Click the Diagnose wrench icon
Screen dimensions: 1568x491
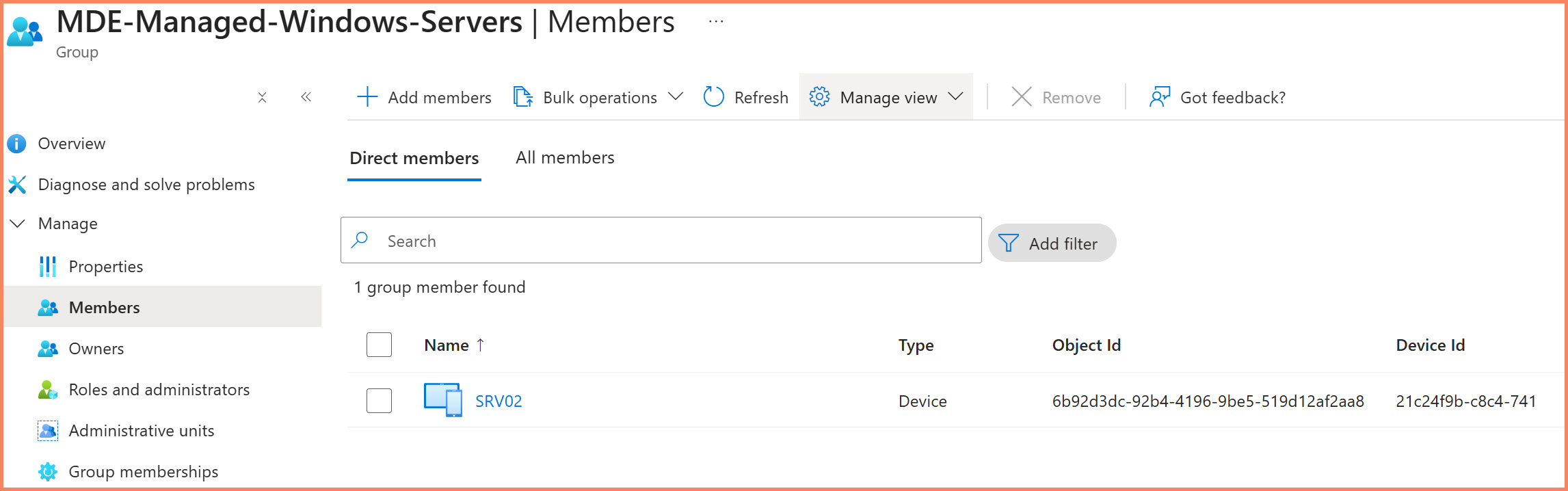coord(16,185)
